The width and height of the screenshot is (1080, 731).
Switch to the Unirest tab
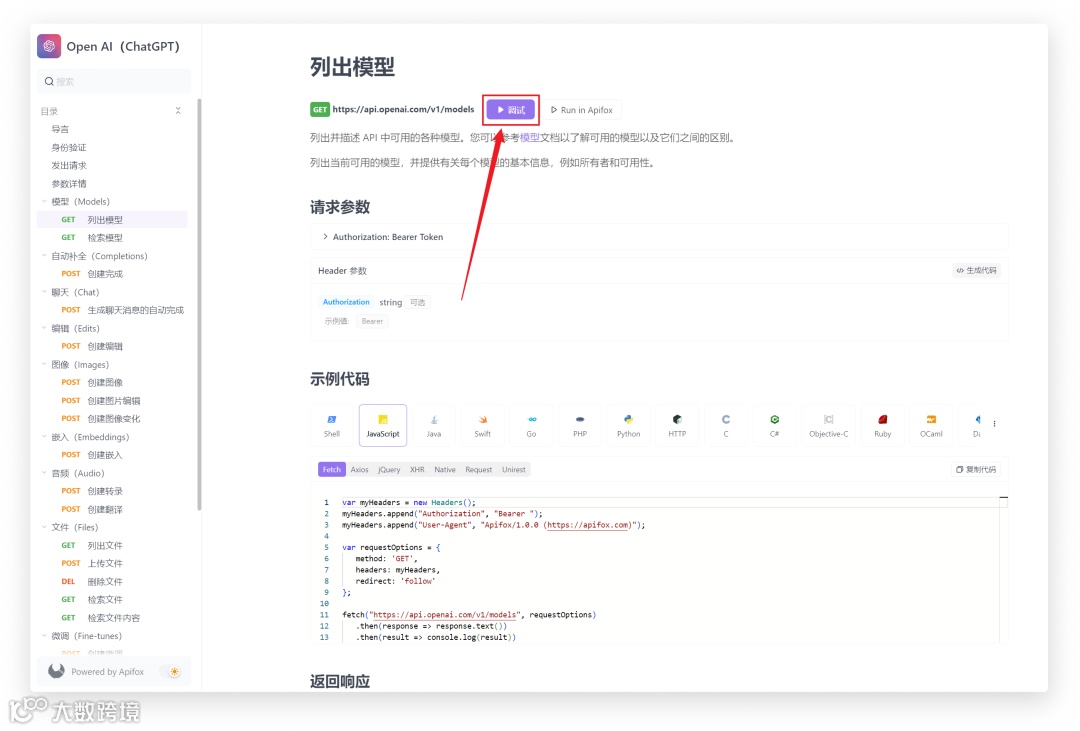tap(514, 469)
